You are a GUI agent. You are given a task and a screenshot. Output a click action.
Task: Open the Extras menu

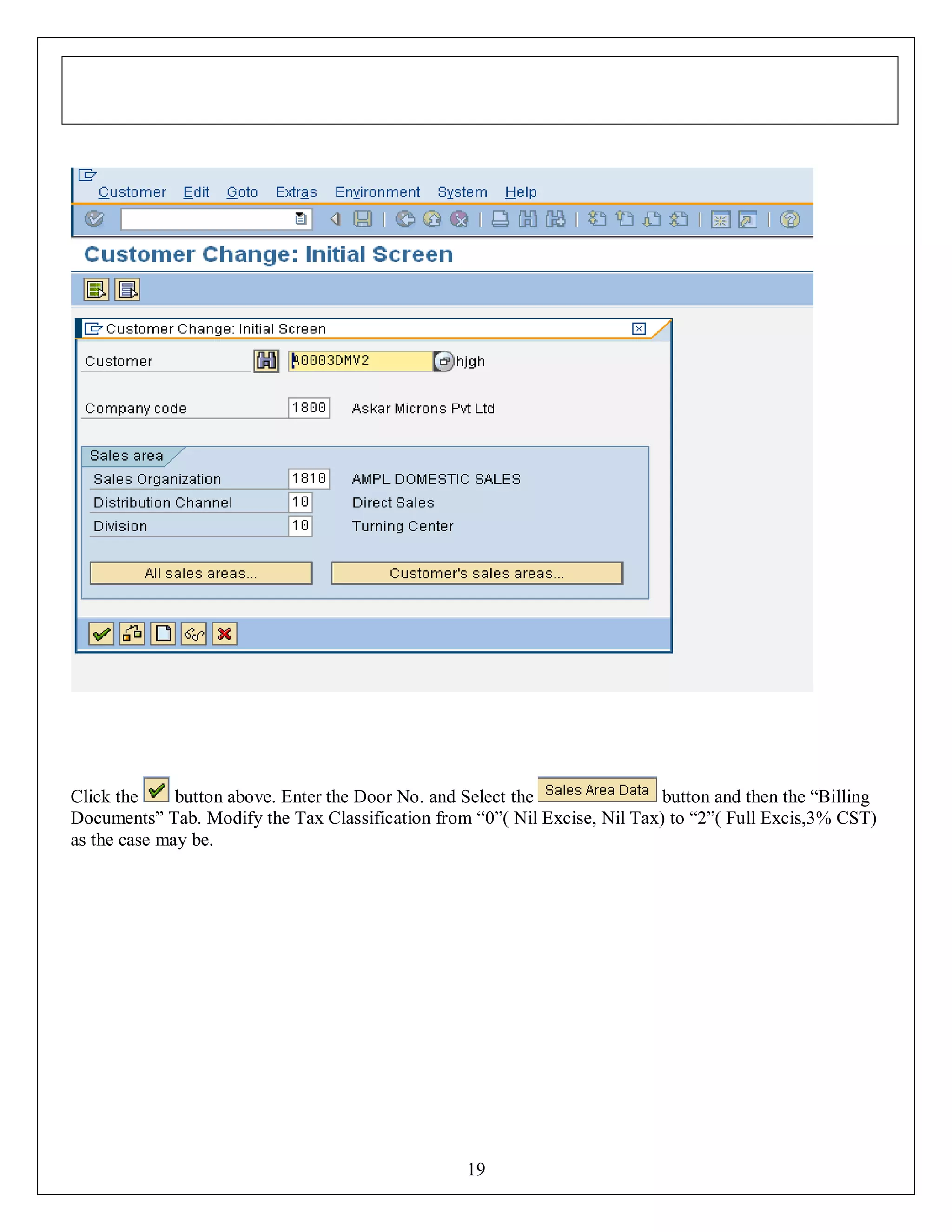click(x=296, y=192)
